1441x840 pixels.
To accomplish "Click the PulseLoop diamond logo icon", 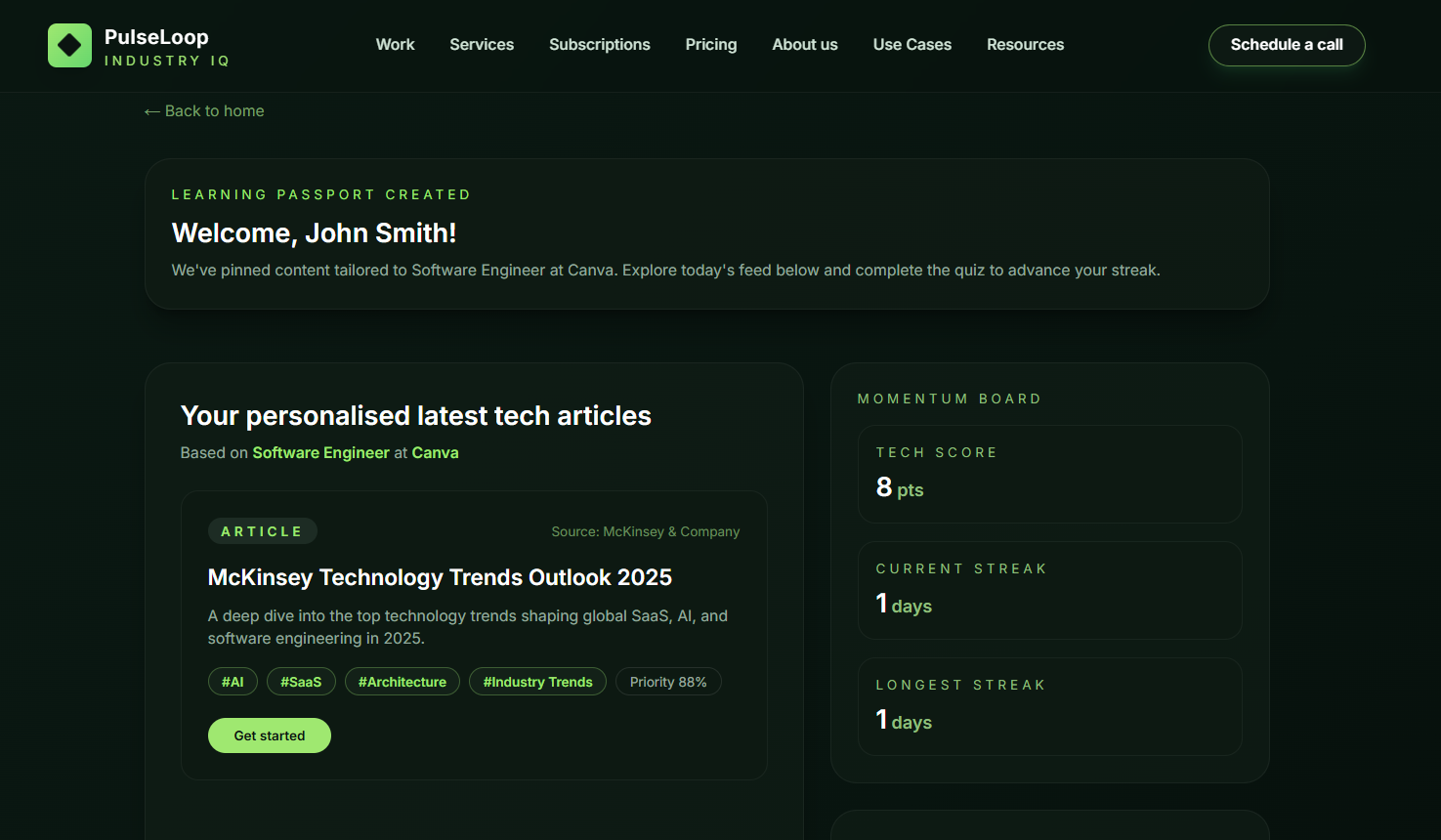I will coord(69,45).
